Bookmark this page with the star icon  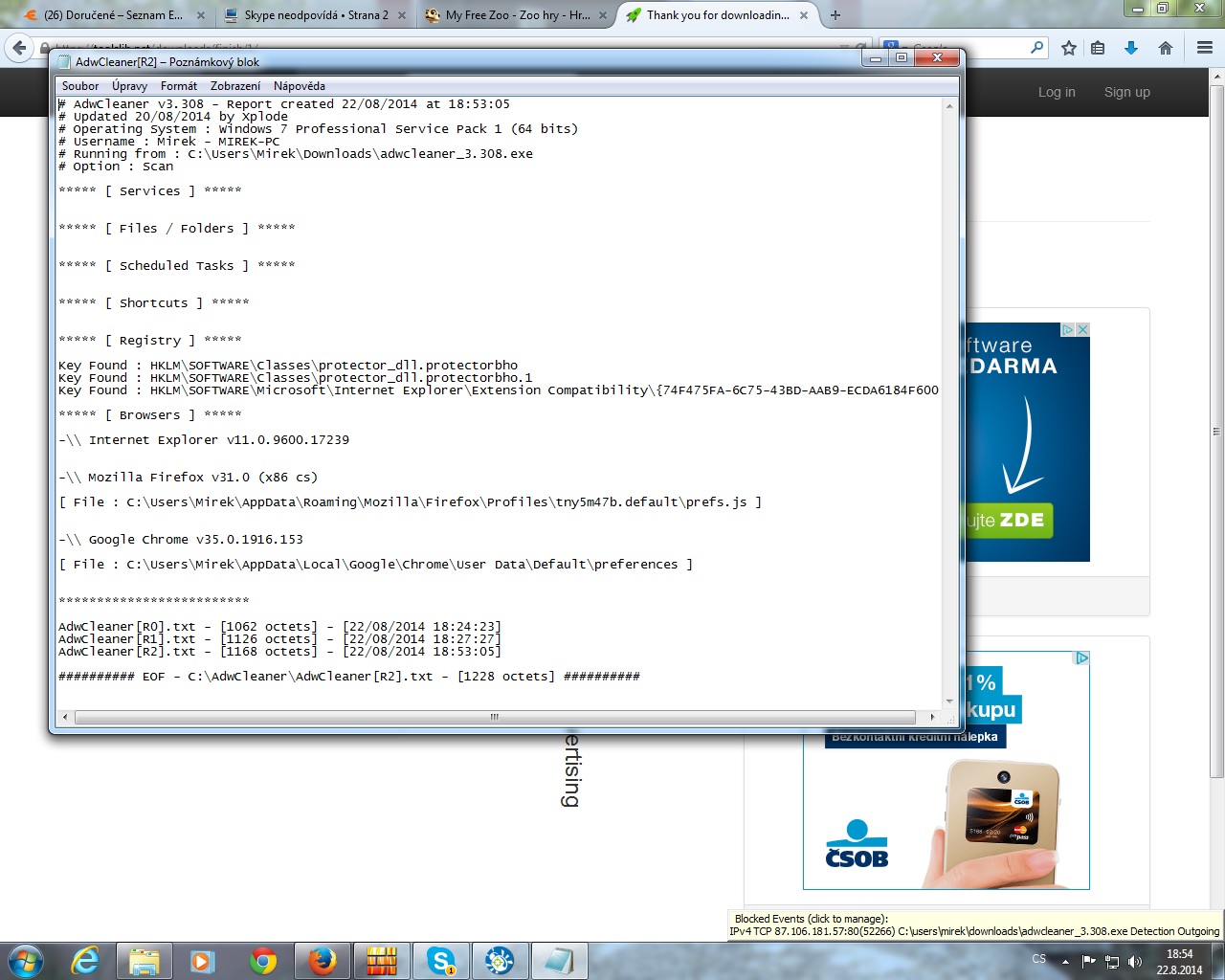pos(1069,48)
